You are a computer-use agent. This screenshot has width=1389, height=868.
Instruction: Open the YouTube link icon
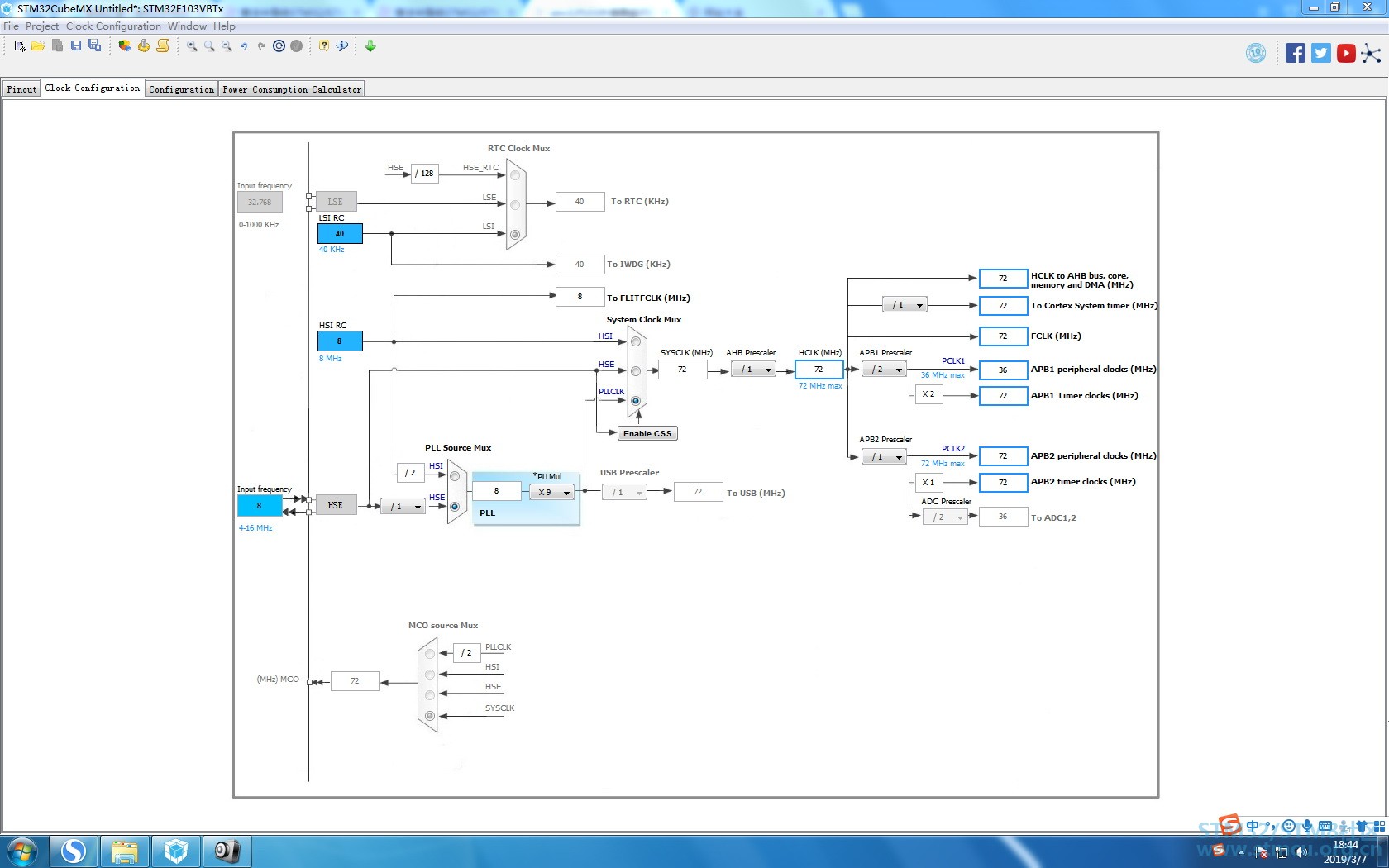point(1346,54)
